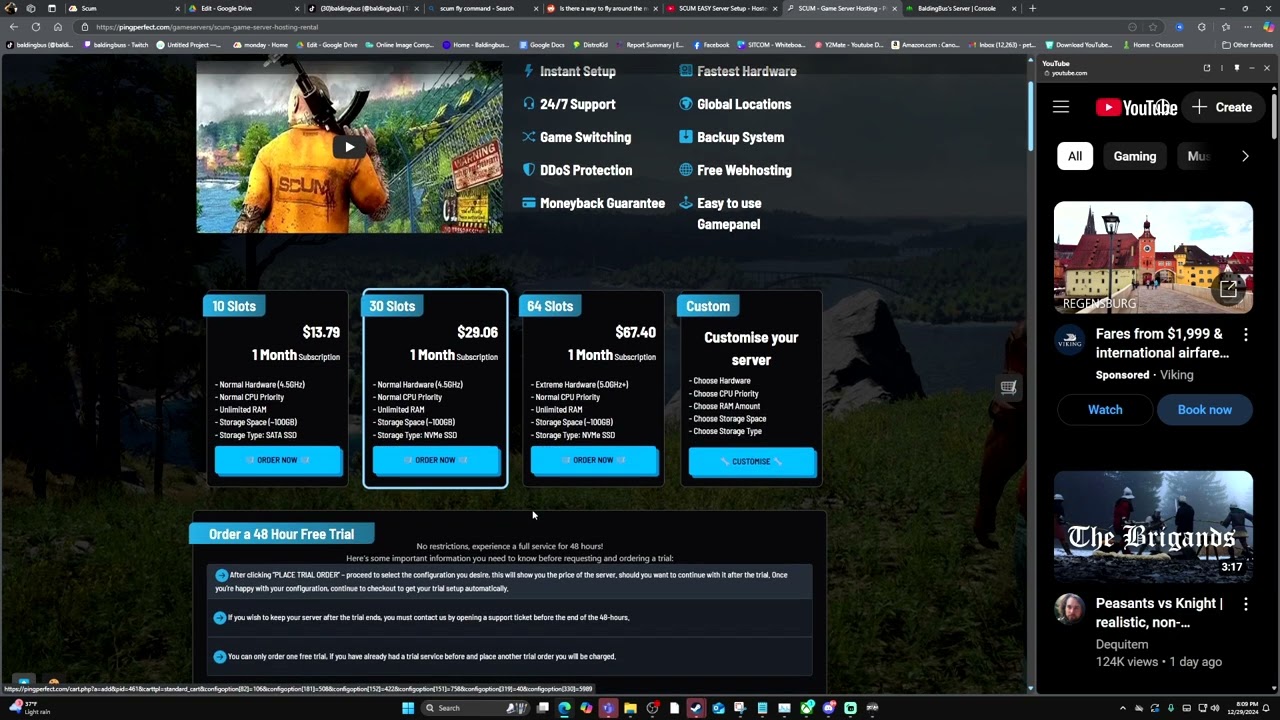Open options for the Viking sponsored ad
This screenshot has width=1280, height=720.
(x=1246, y=334)
